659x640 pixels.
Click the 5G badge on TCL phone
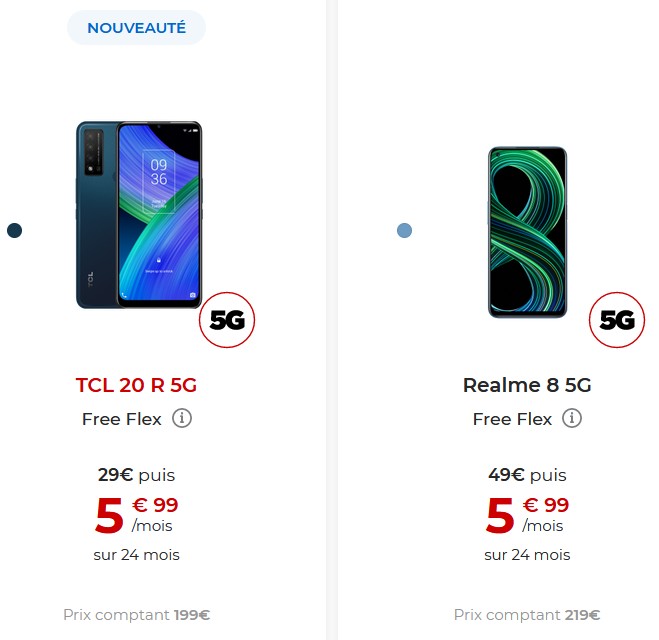[227, 320]
